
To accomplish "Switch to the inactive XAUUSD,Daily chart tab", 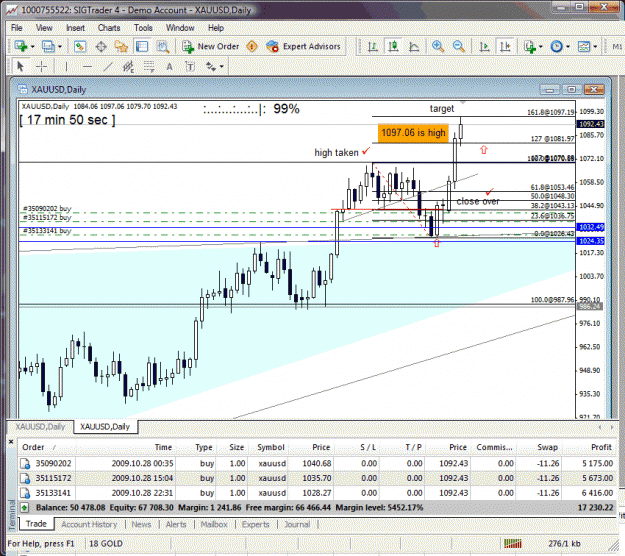I will [x=40, y=426].
